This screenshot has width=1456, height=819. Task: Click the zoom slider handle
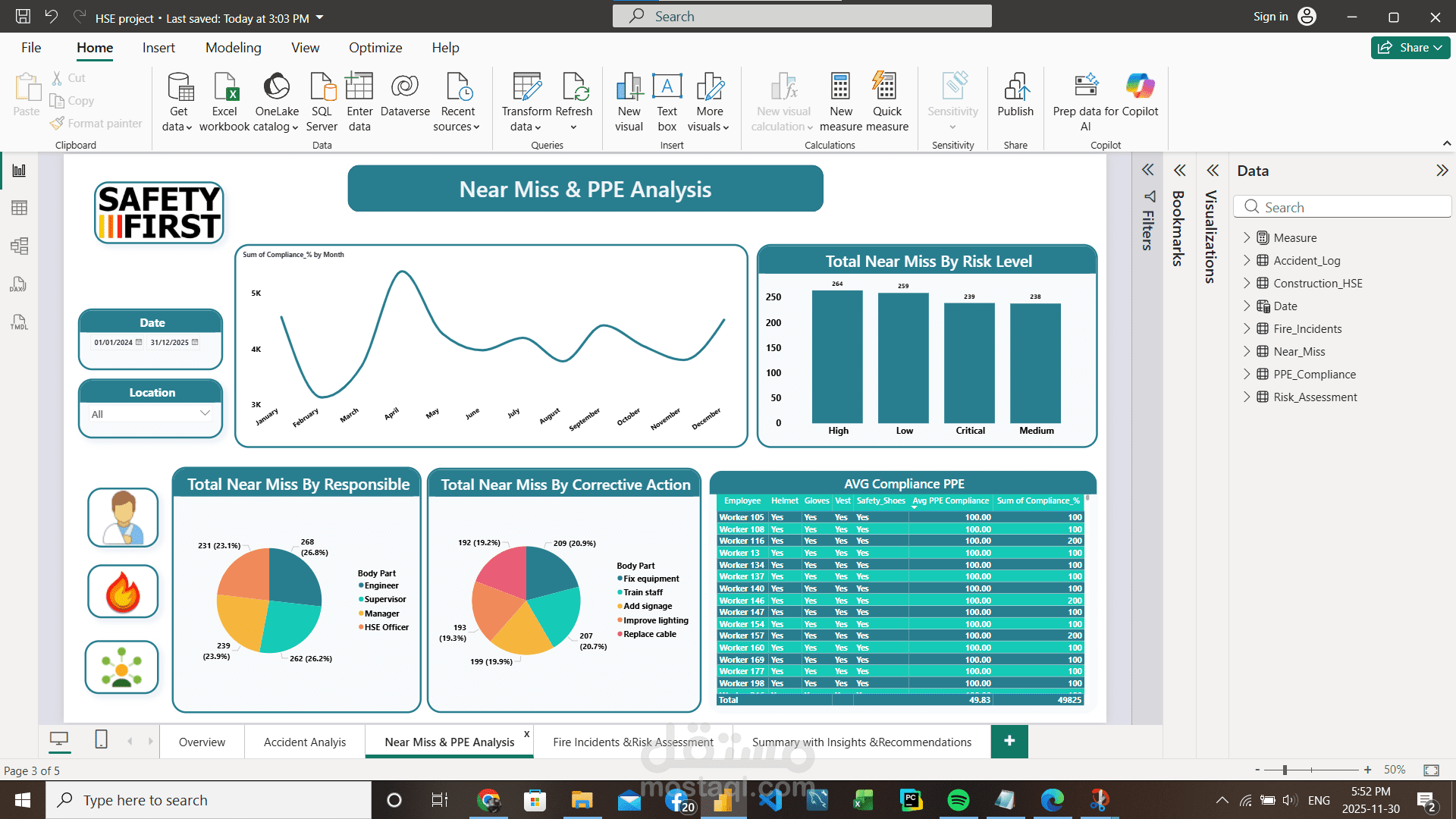(1285, 770)
